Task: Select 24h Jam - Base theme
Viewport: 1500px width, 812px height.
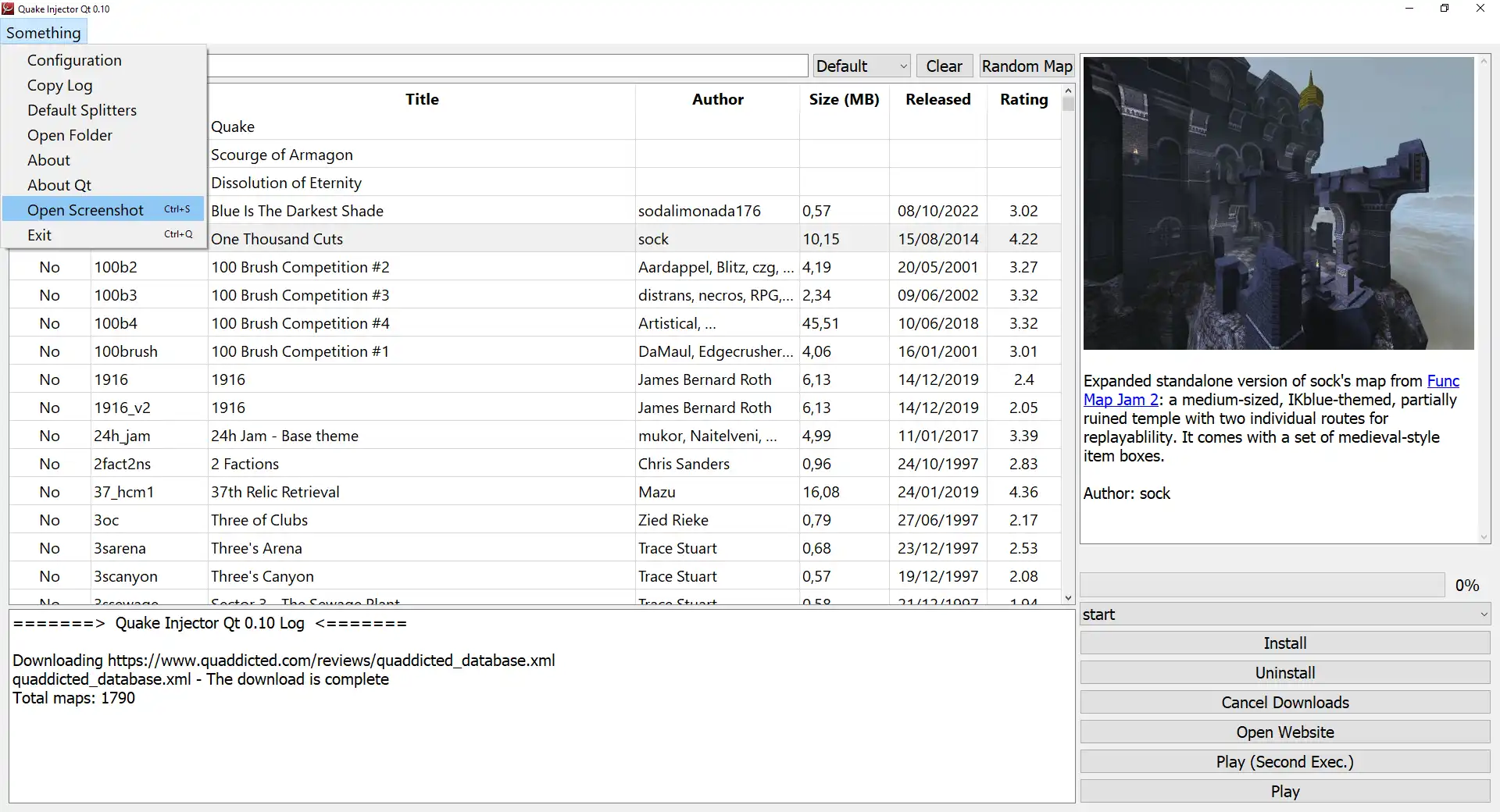Action: coord(535,436)
